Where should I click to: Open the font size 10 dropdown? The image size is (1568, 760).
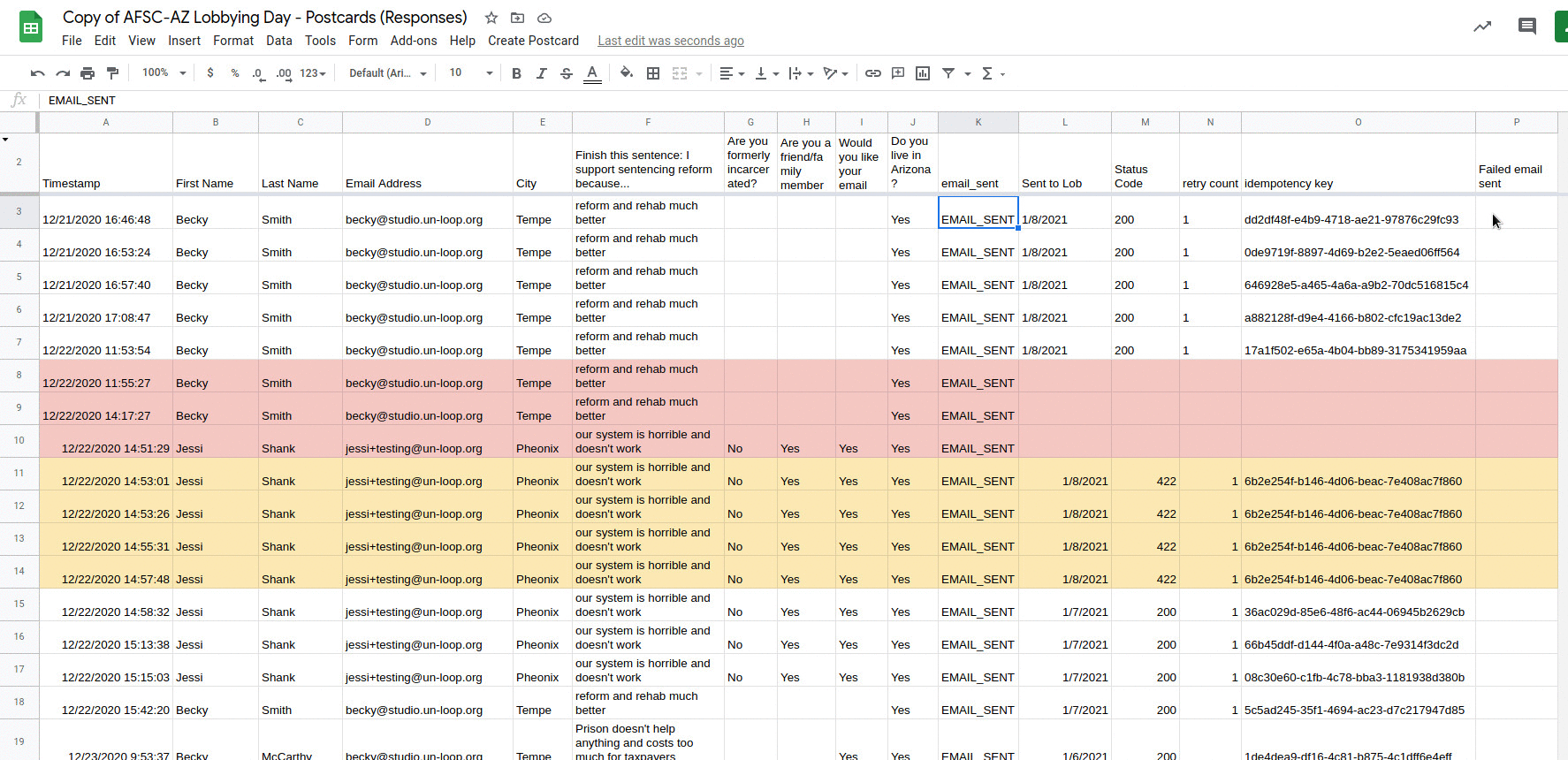pos(470,73)
